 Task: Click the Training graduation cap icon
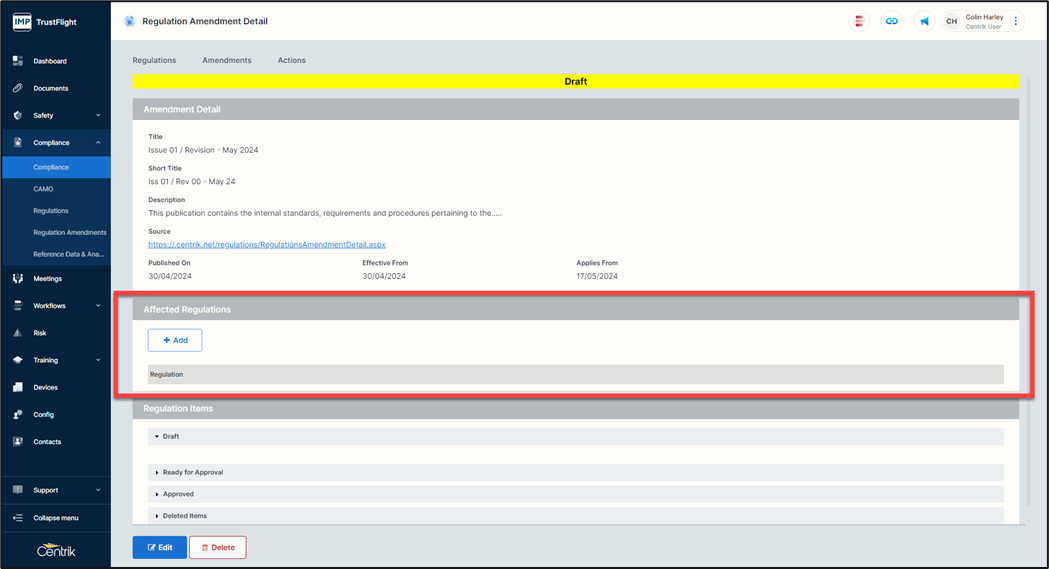point(18,360)
